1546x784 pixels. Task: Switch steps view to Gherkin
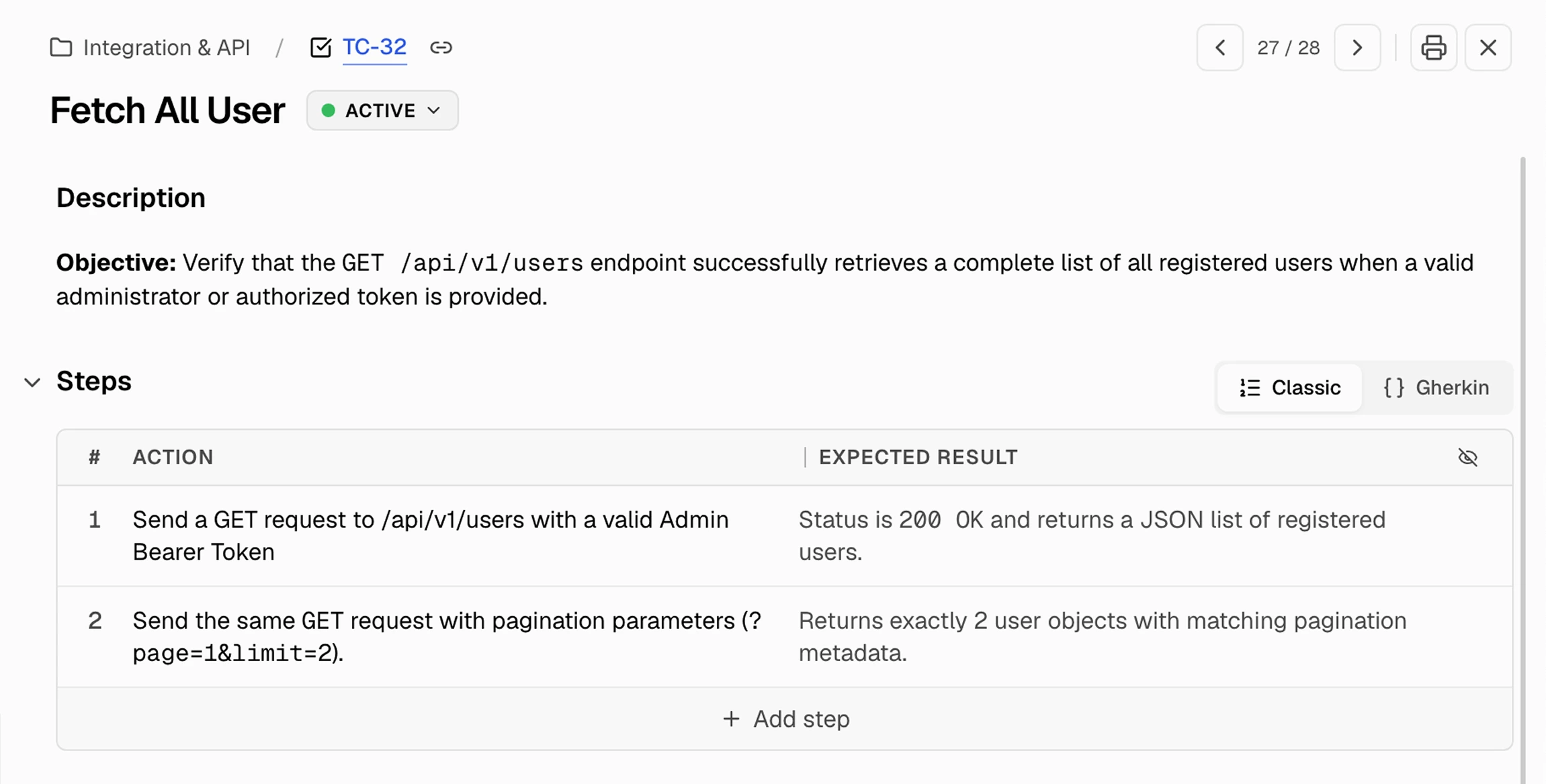[1436, 388]
